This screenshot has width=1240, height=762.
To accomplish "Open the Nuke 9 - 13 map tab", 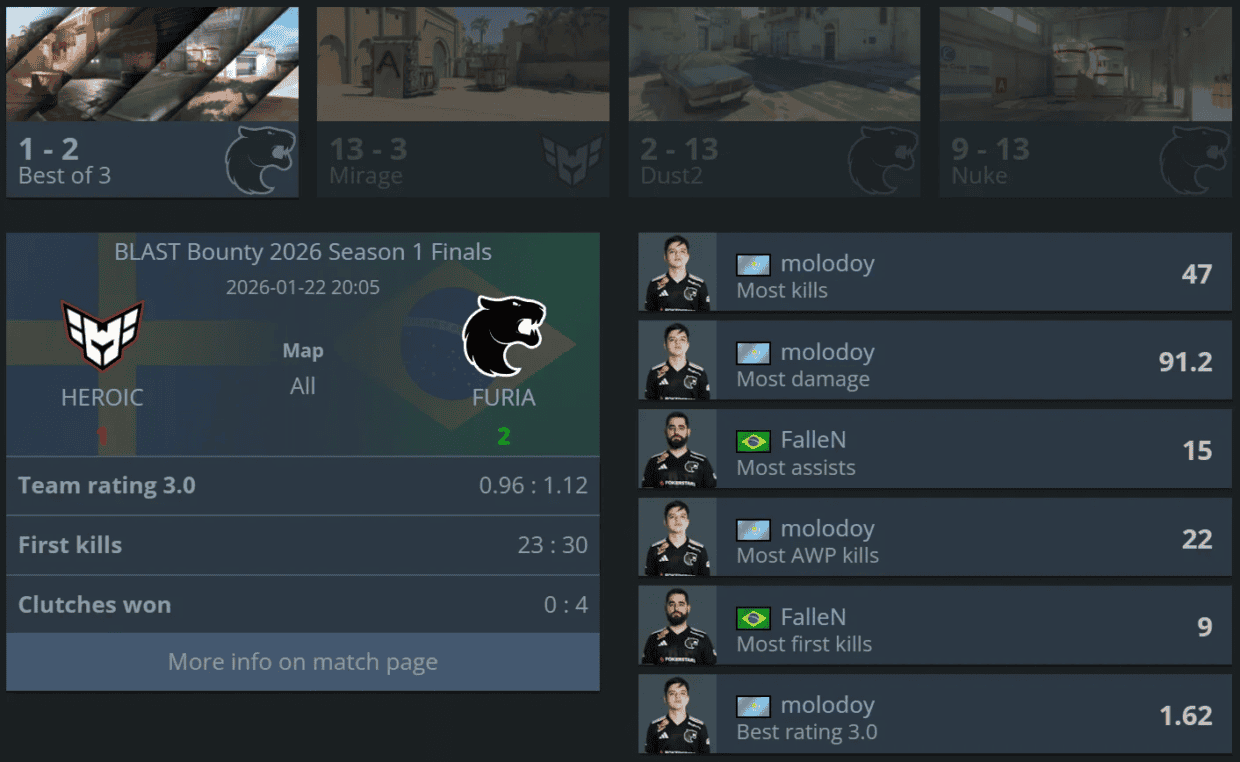I will (1085, 102).
